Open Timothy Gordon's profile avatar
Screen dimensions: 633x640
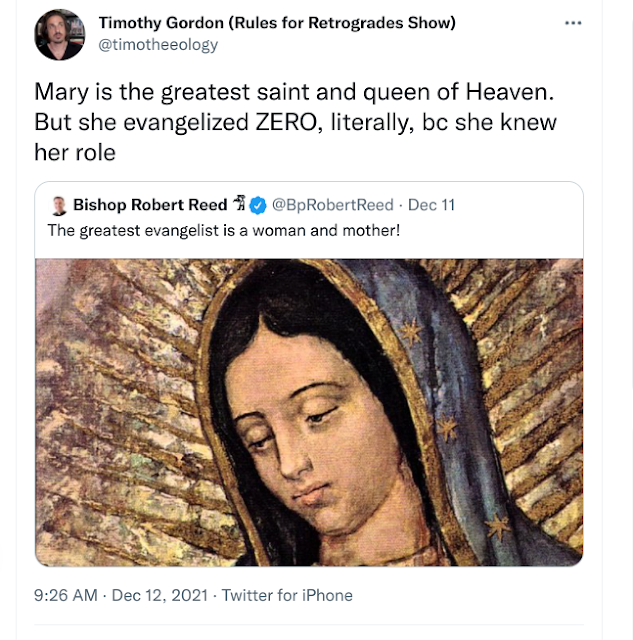click(x=59, y=35)
